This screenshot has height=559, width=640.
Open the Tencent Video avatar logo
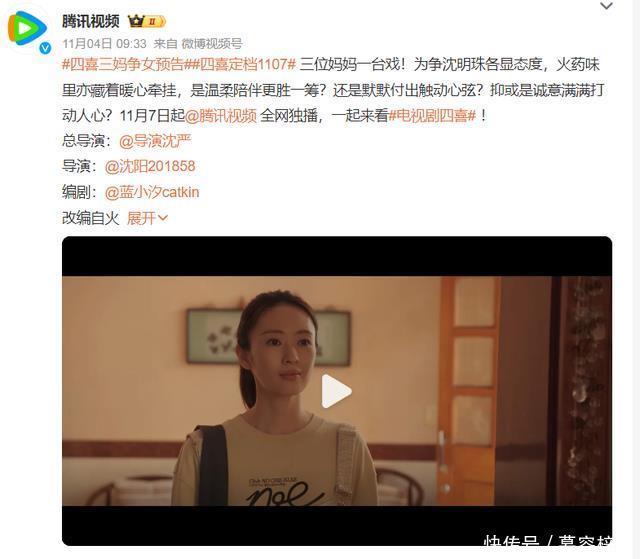pos(27,29)
